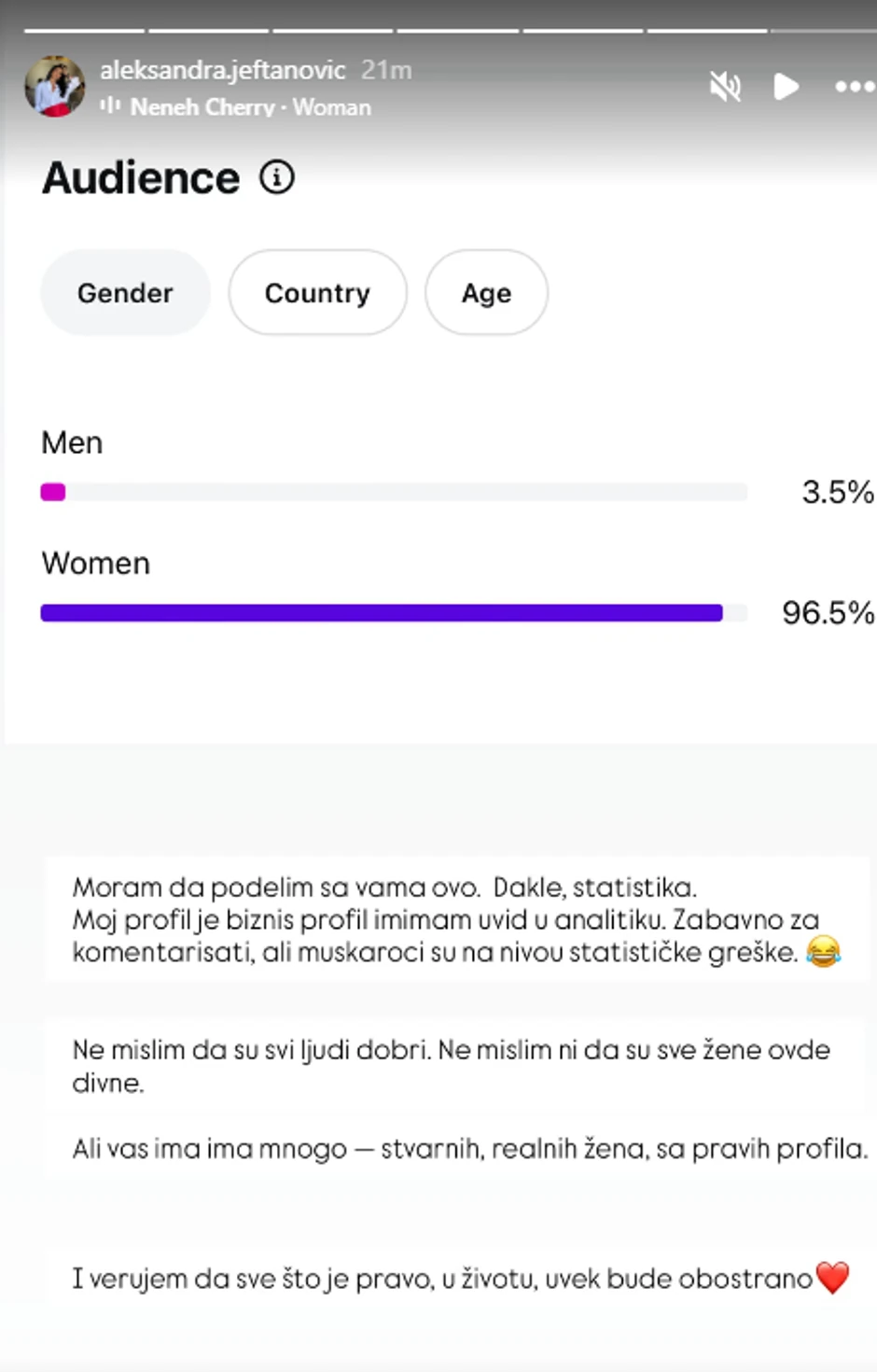Click the 21m story timestamp
This screenshot has width=877, height=1372.
point(386,70)
